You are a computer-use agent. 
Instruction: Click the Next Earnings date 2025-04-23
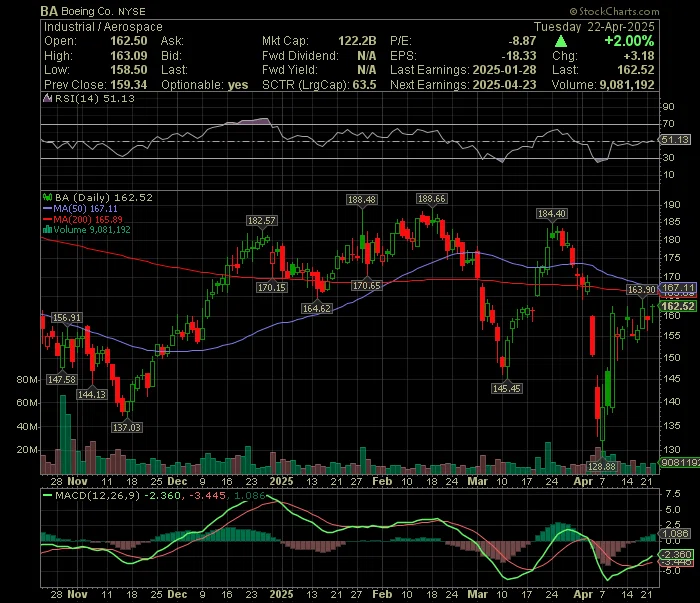(504, 85)
